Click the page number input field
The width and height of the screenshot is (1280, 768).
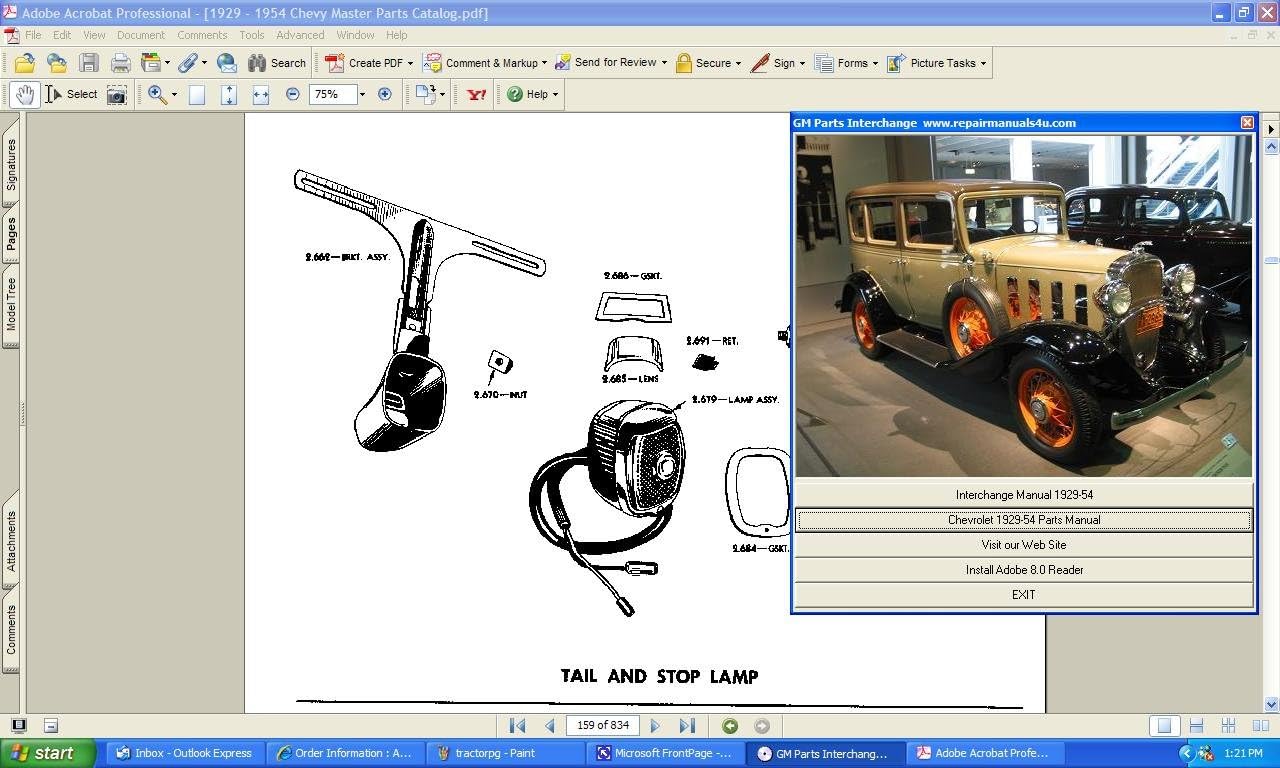pos(602,726)
